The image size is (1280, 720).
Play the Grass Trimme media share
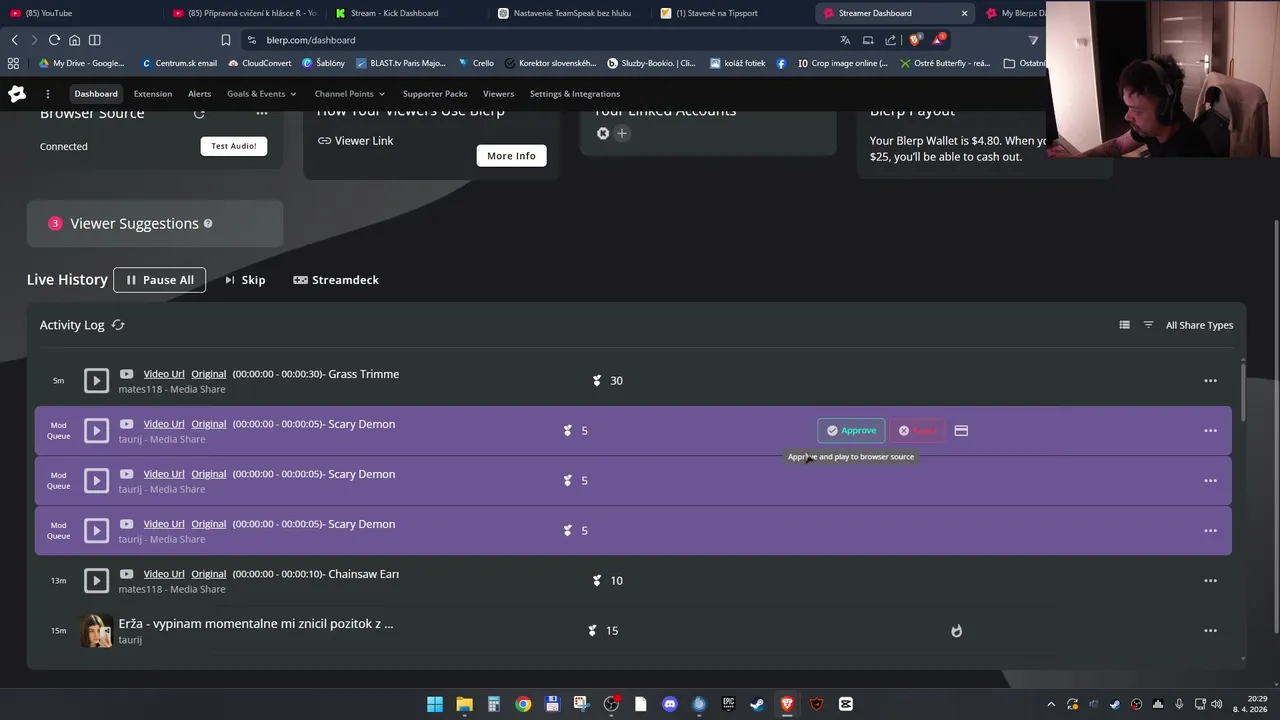point(96,380)
